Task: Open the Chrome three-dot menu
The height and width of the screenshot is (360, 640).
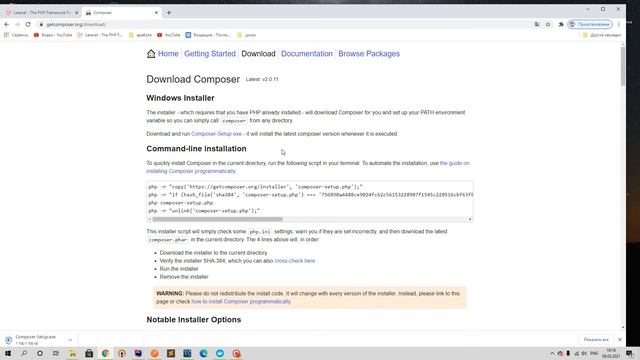Action: pyautogui.click(x=619, y=24)
